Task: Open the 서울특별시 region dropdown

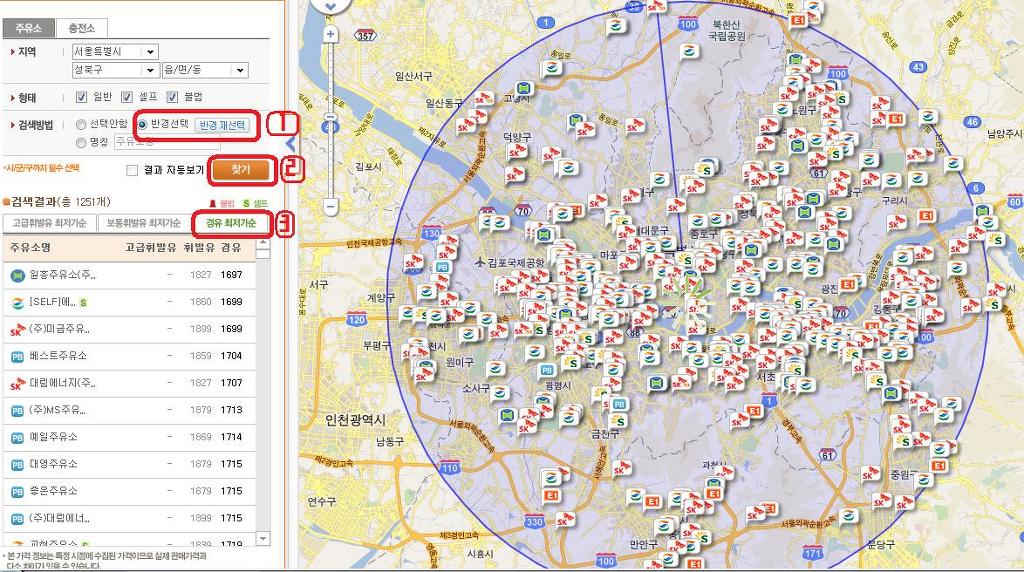Action: point(115,52)
